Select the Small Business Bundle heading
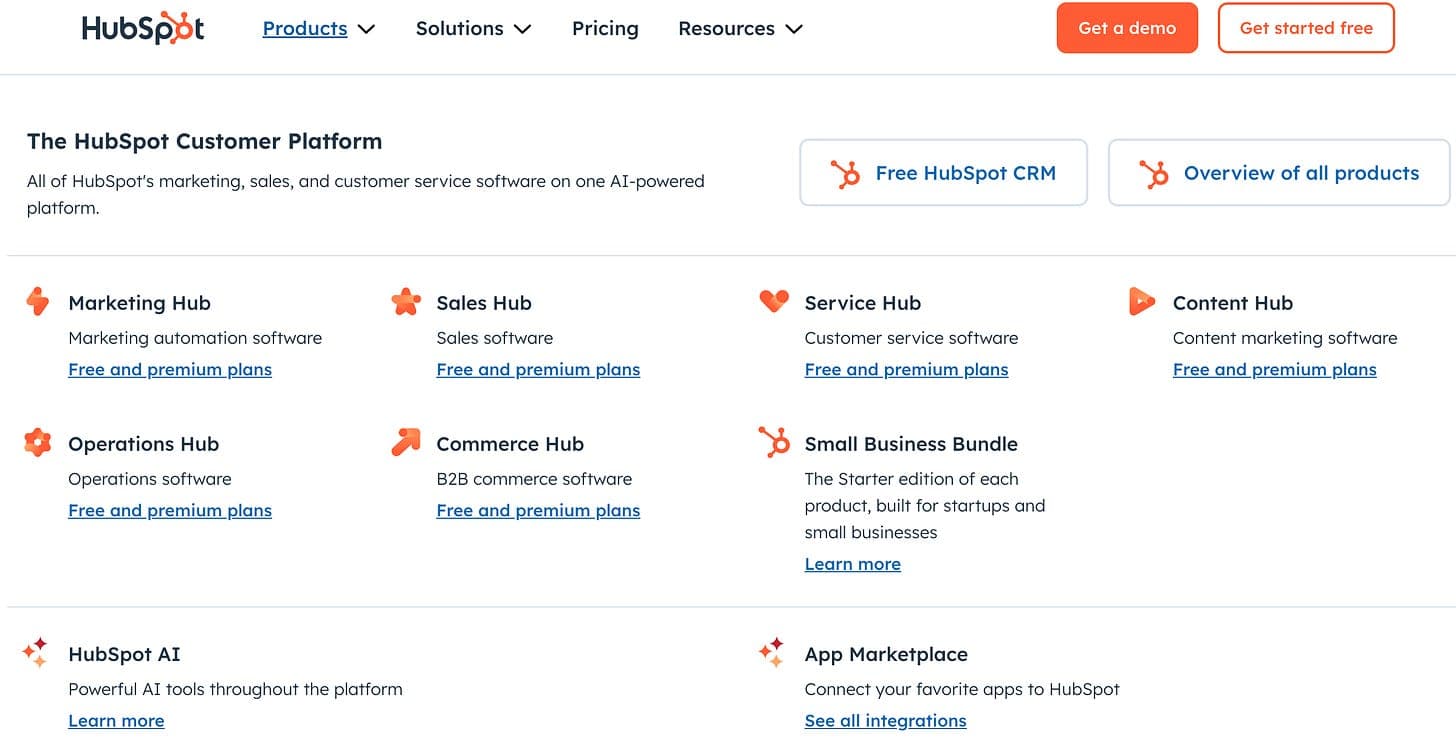Viewport: 1456px width, 746px height. [x=911, y=444]
